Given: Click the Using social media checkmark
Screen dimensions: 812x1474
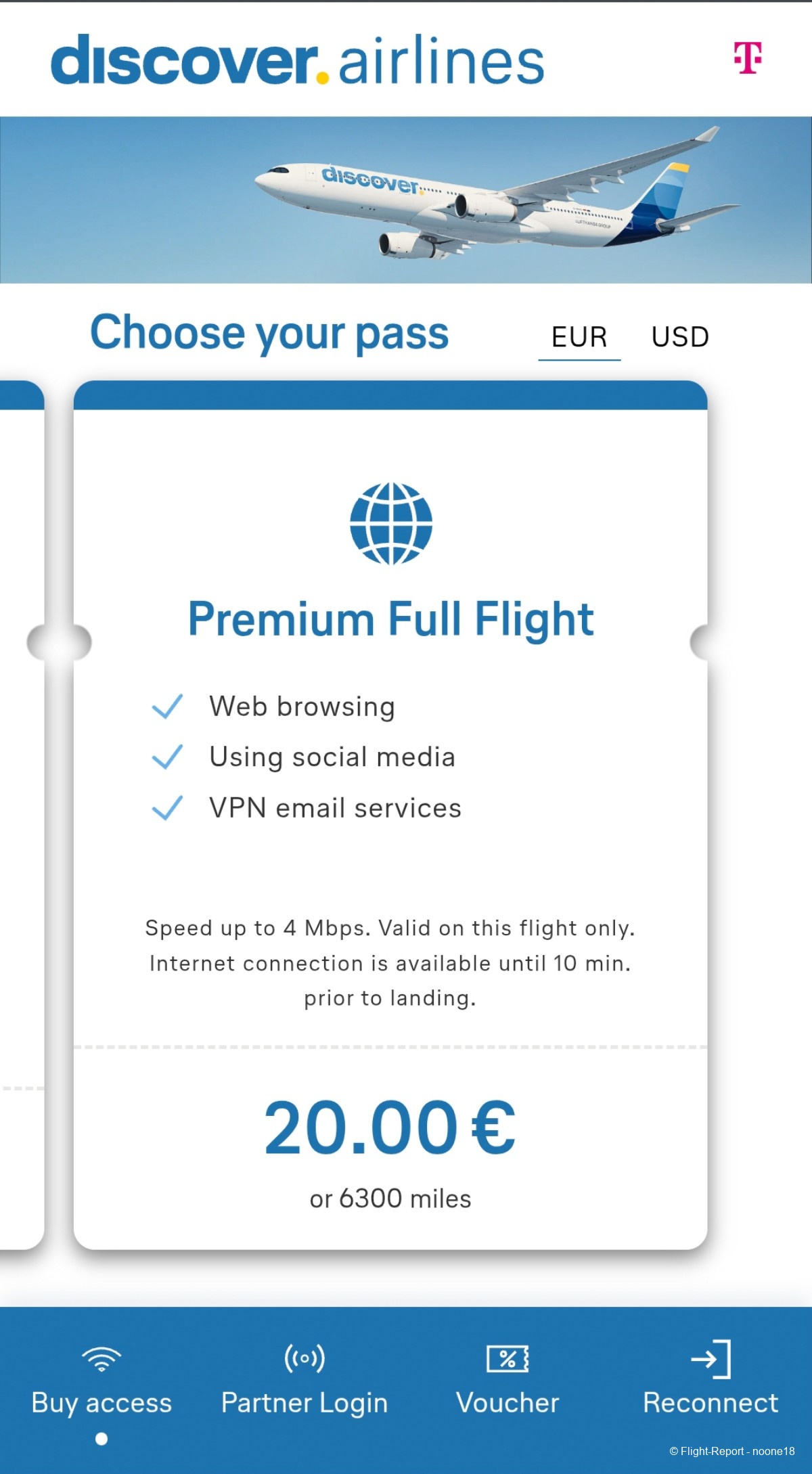Looking at the screenshot, I should (x=167, y=757).
